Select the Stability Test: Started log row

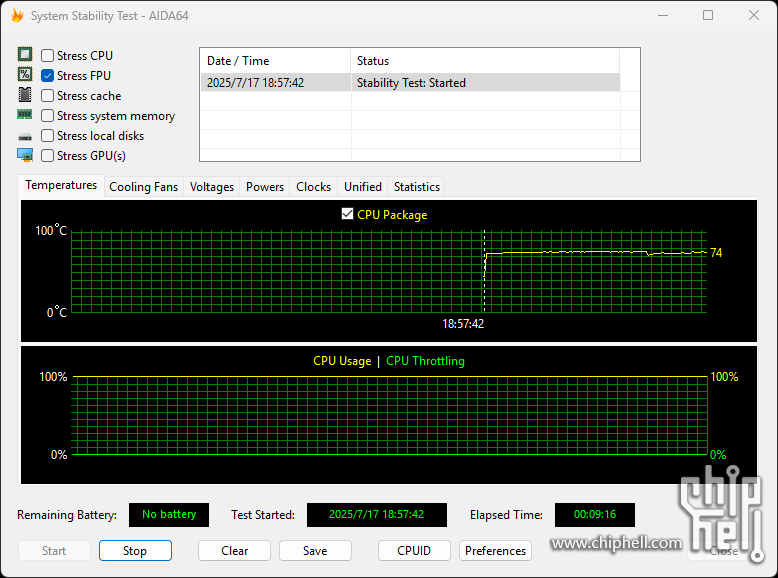(411, 83)
